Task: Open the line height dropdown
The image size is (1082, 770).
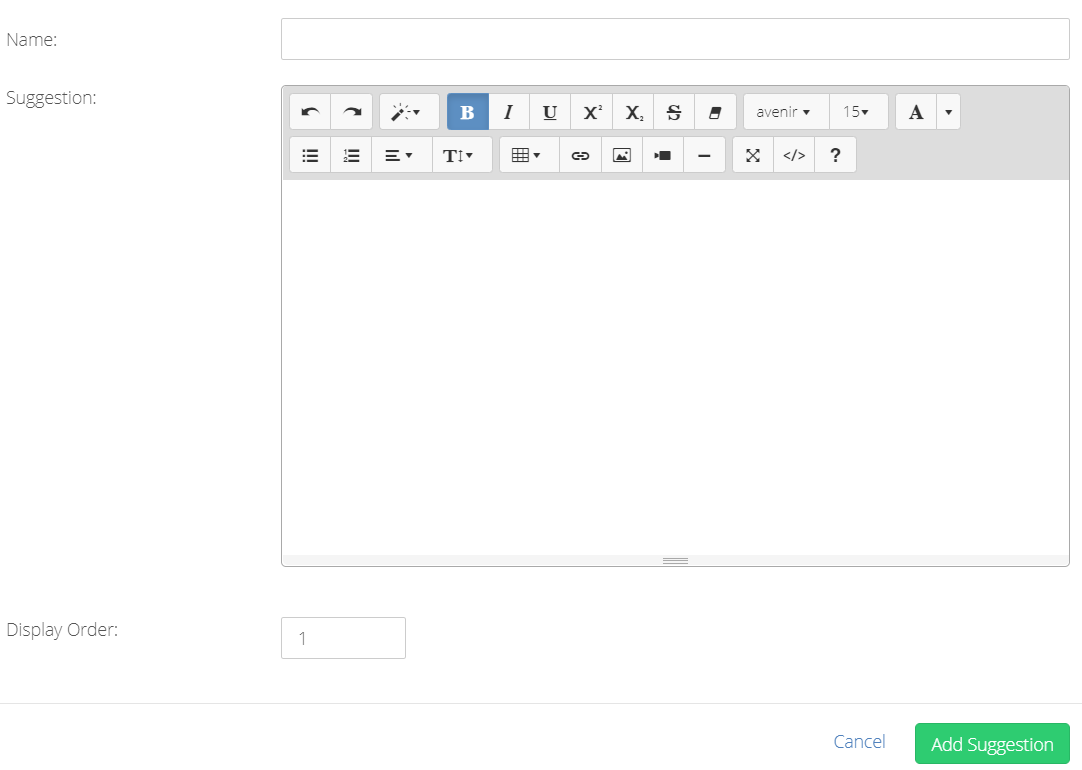Action: (x=462, y=155)
